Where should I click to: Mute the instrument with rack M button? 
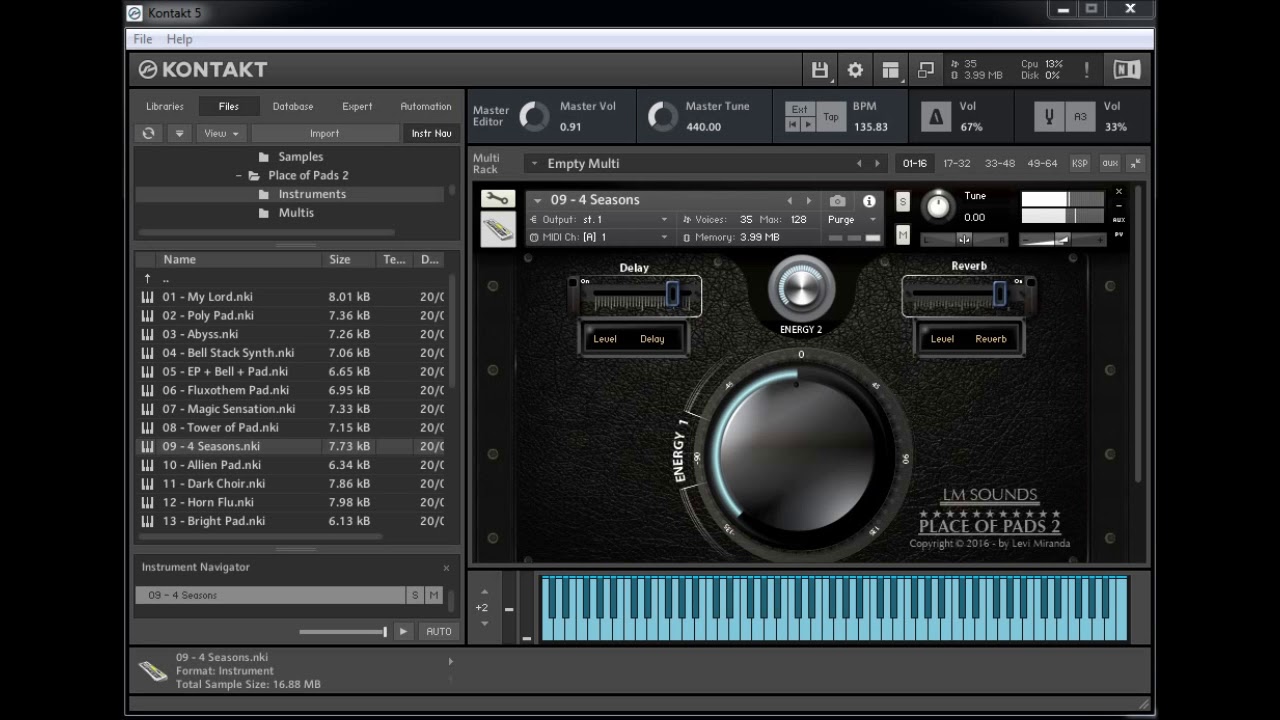pos(903,235)
